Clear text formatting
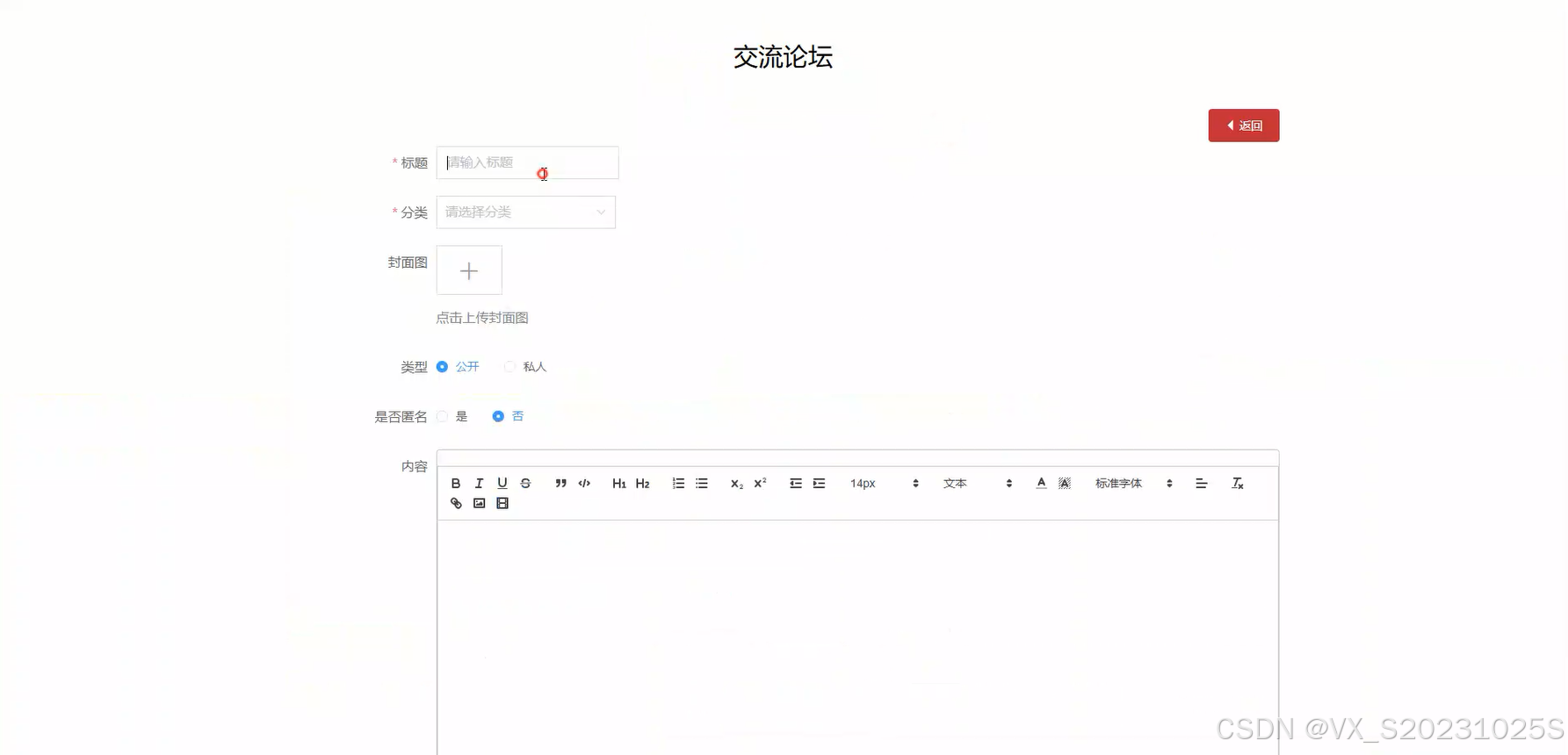The width and height of the screenshot is (1568, 755). [1238, 484]
